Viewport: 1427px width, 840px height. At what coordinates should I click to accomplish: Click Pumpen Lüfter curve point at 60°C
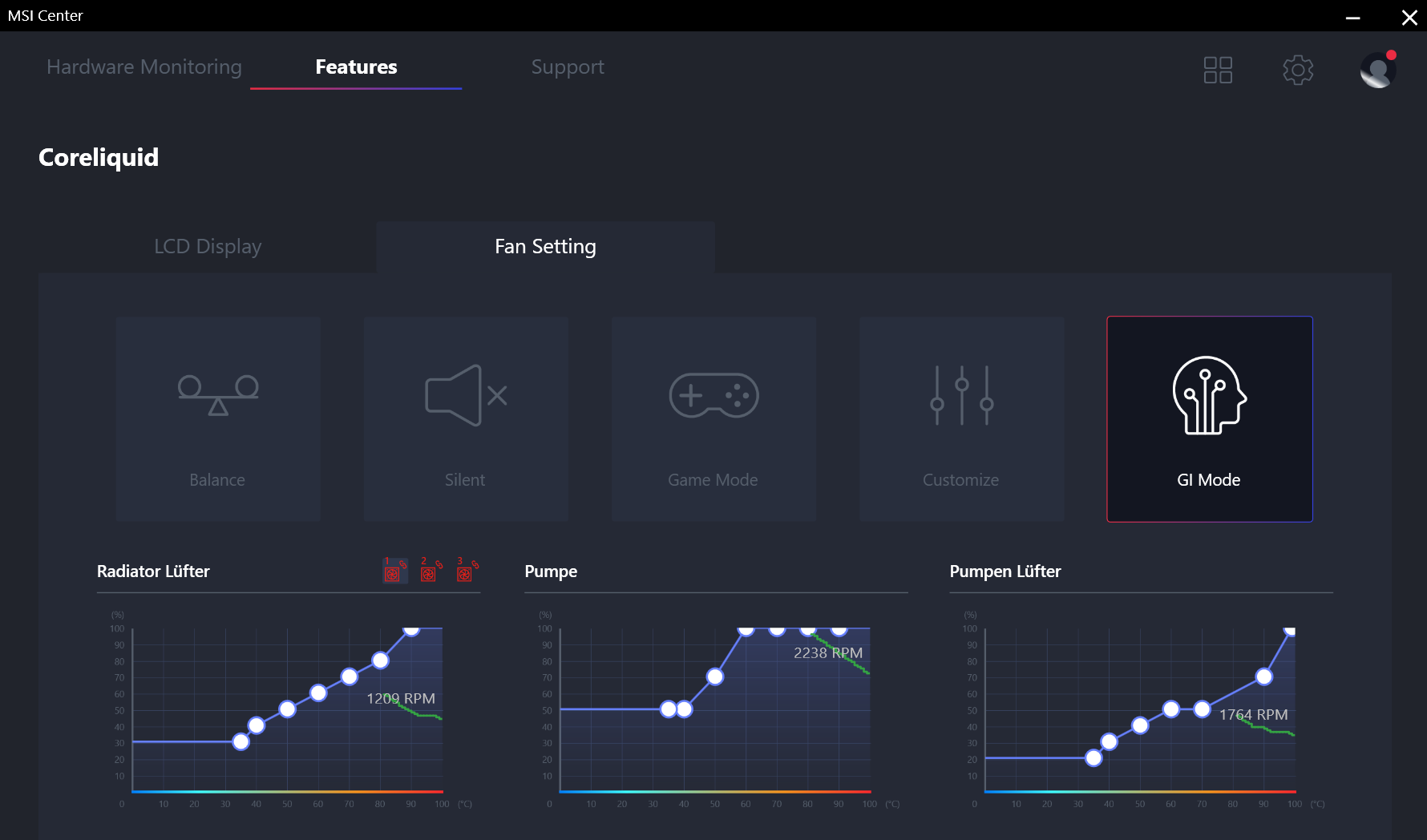click(1171, 709)
